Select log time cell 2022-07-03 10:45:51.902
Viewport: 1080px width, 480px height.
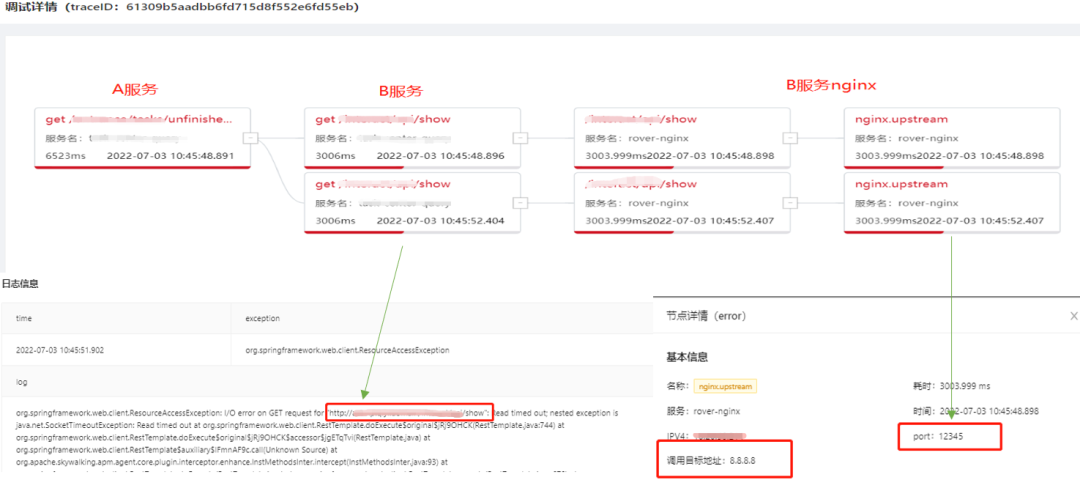[60, 350]
